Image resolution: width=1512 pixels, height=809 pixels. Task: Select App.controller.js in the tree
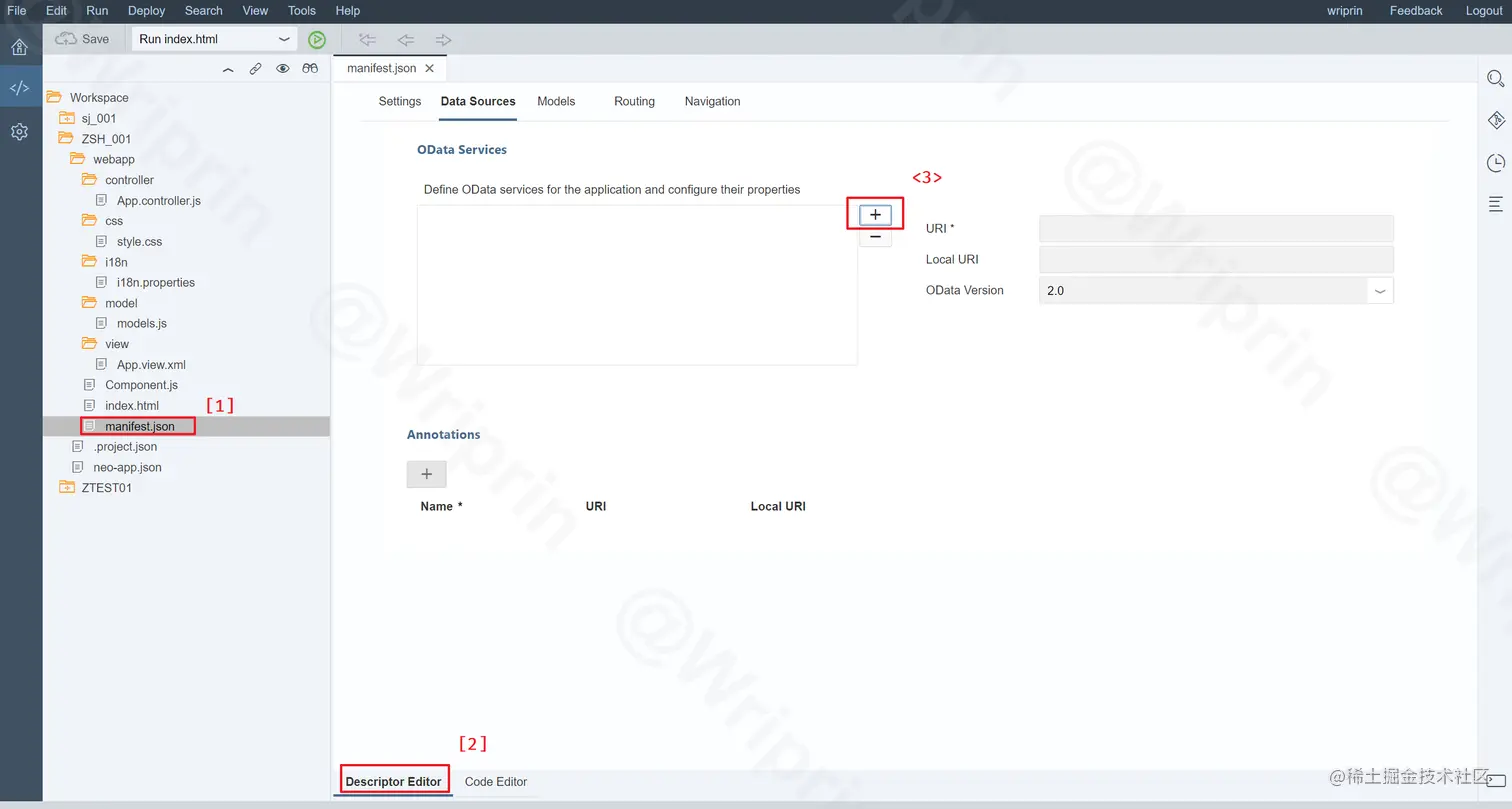point(158,200)
